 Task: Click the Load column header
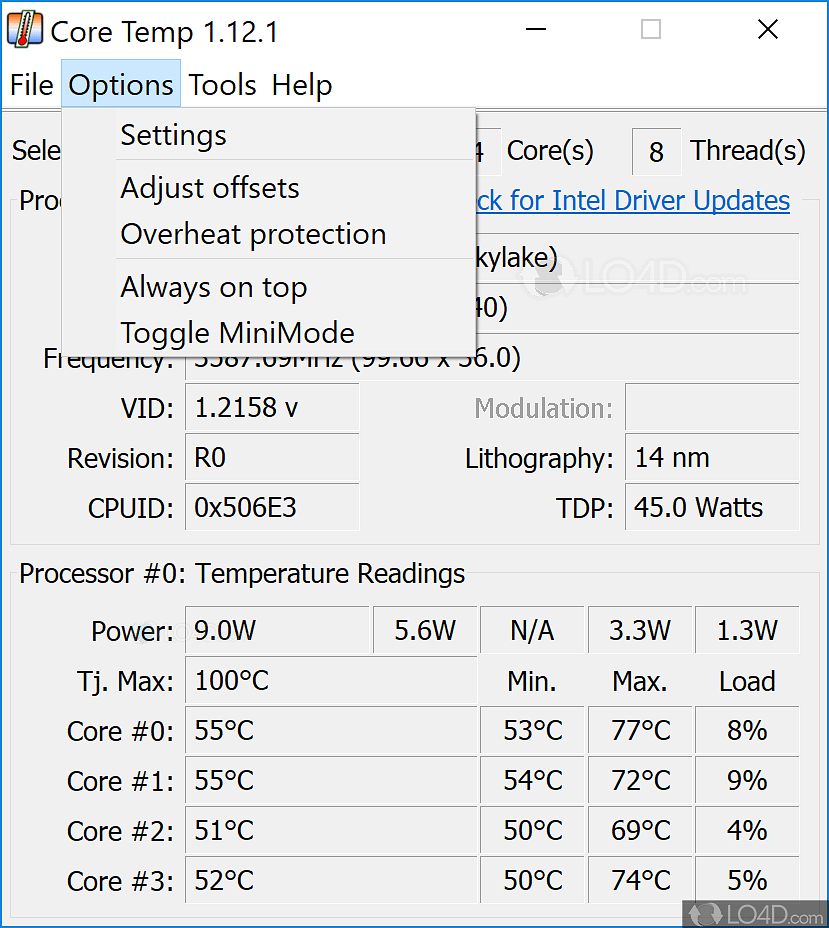click(747, 681)
